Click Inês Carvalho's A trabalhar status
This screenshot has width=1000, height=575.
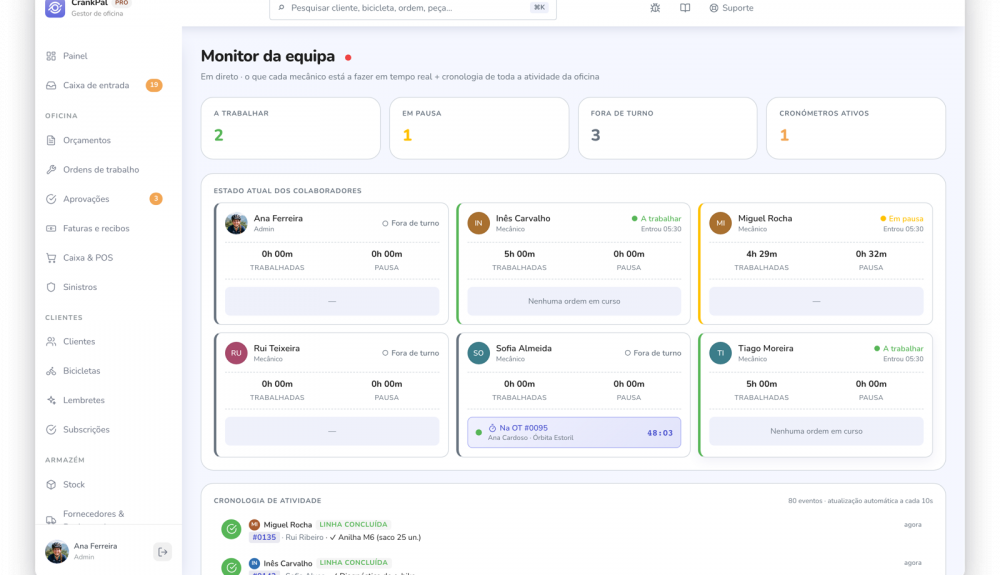(x=656, y=219)
